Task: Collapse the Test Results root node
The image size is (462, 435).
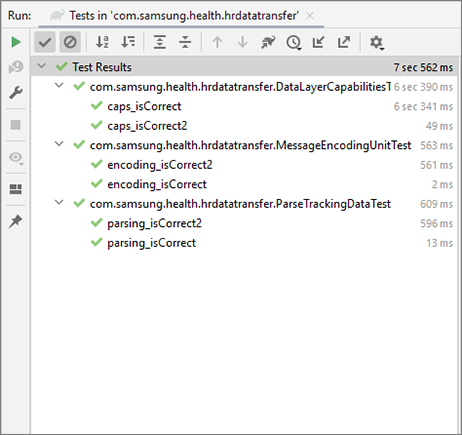Action: pyautogui.click(x=42, y=66)
